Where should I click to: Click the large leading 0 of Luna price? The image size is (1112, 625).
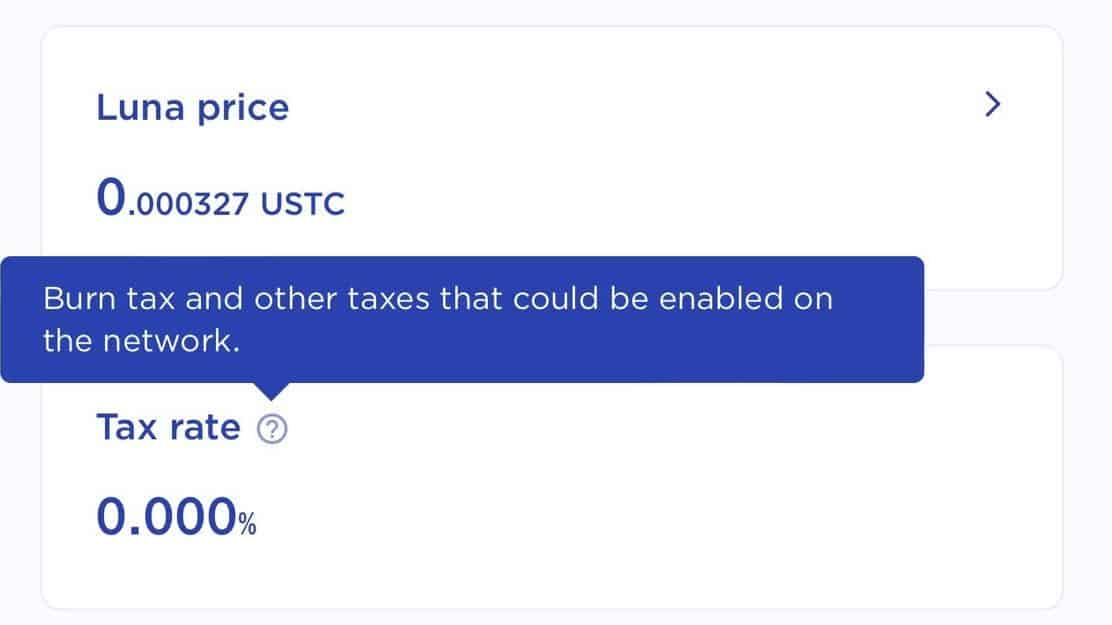[x=111, y=197]
